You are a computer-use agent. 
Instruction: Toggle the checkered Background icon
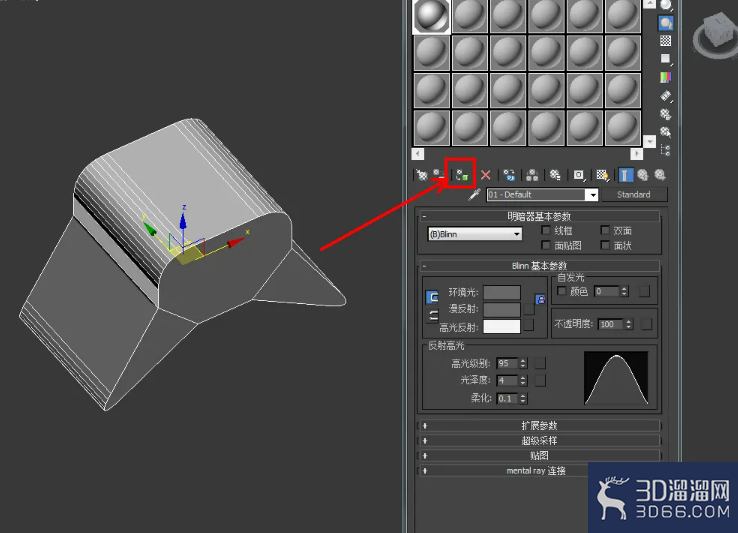click(666, 40)
